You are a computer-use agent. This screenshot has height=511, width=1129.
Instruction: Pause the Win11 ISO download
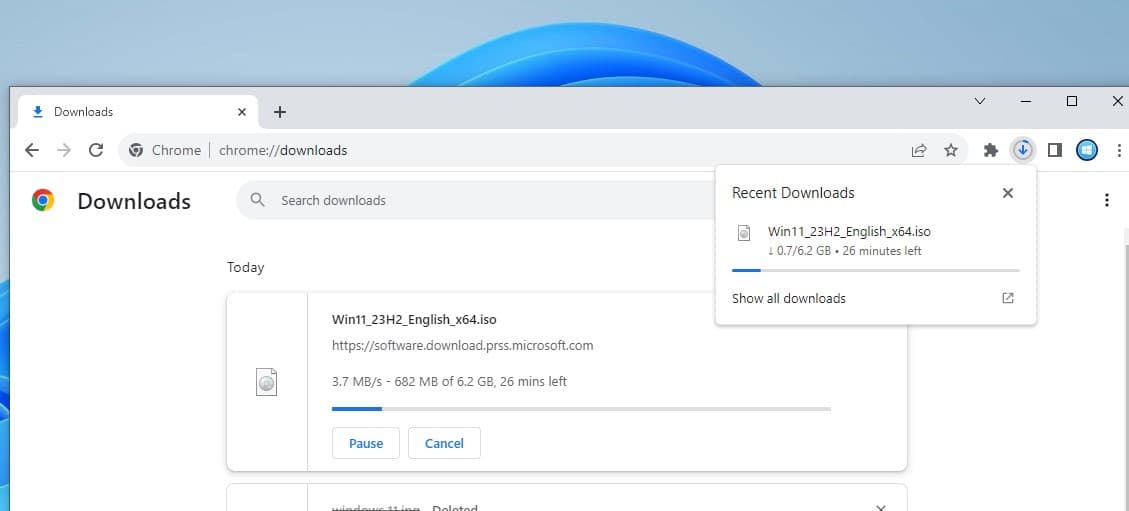(x=365, y=443)
